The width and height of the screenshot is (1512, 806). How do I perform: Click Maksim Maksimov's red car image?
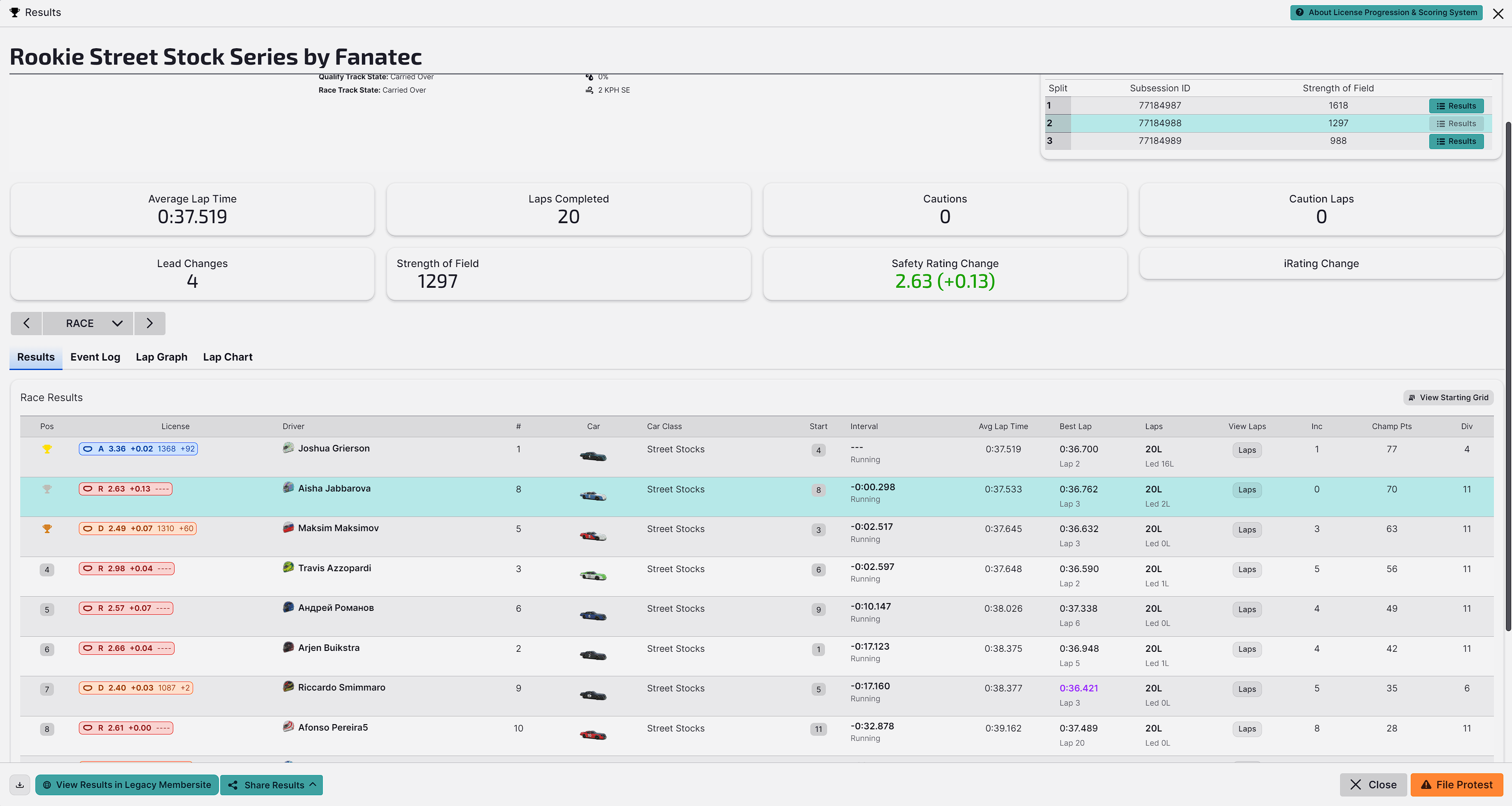(x=593, y=535)
